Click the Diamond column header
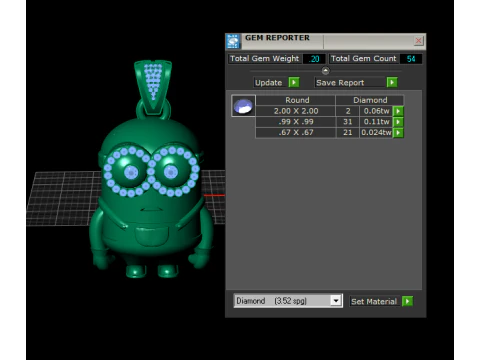Screen dimensions: 480x360 click(x=370, y=100)
